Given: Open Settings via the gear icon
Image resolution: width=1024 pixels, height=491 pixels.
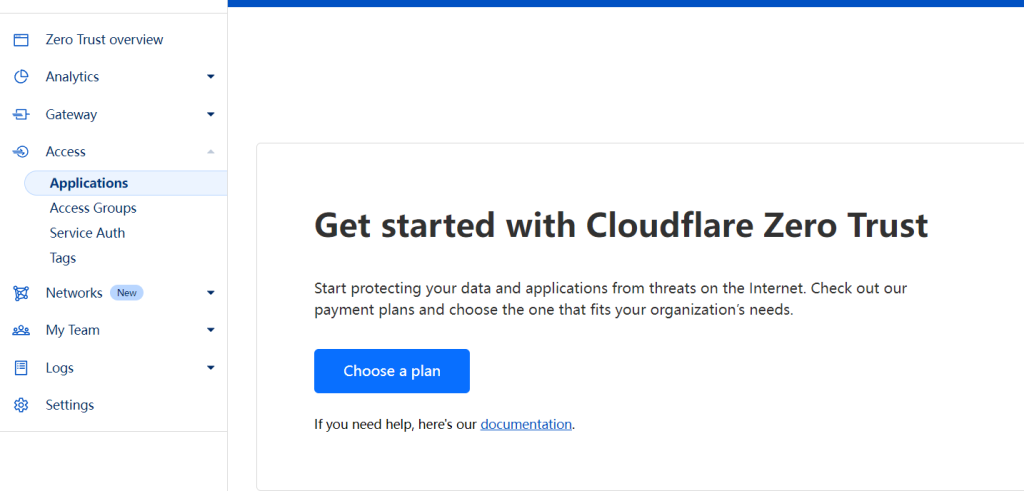Looking at the screenshot, I should point(21,405).
